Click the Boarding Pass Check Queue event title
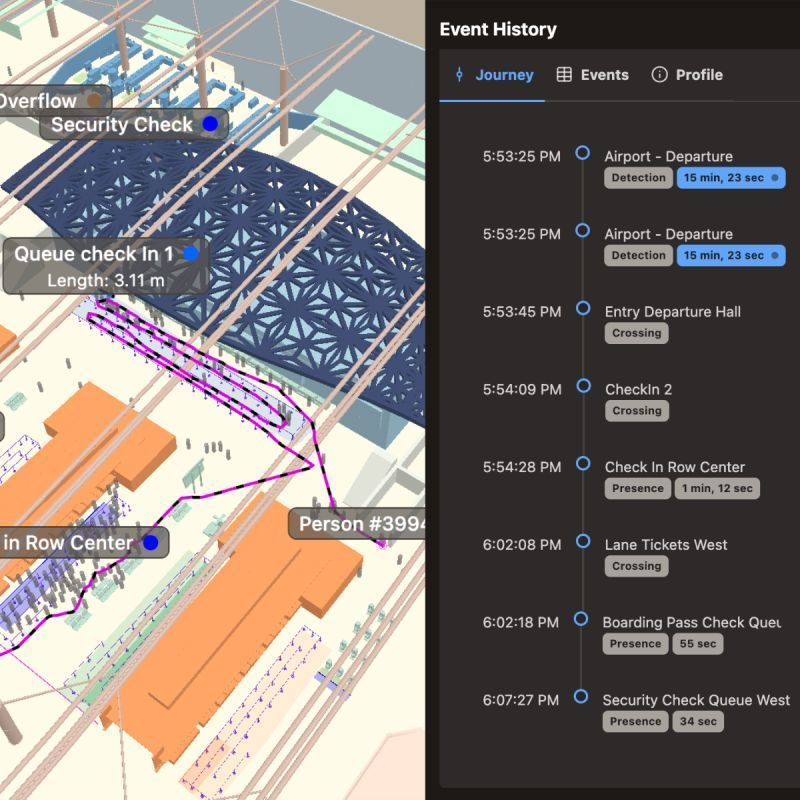 pos(692,622)
